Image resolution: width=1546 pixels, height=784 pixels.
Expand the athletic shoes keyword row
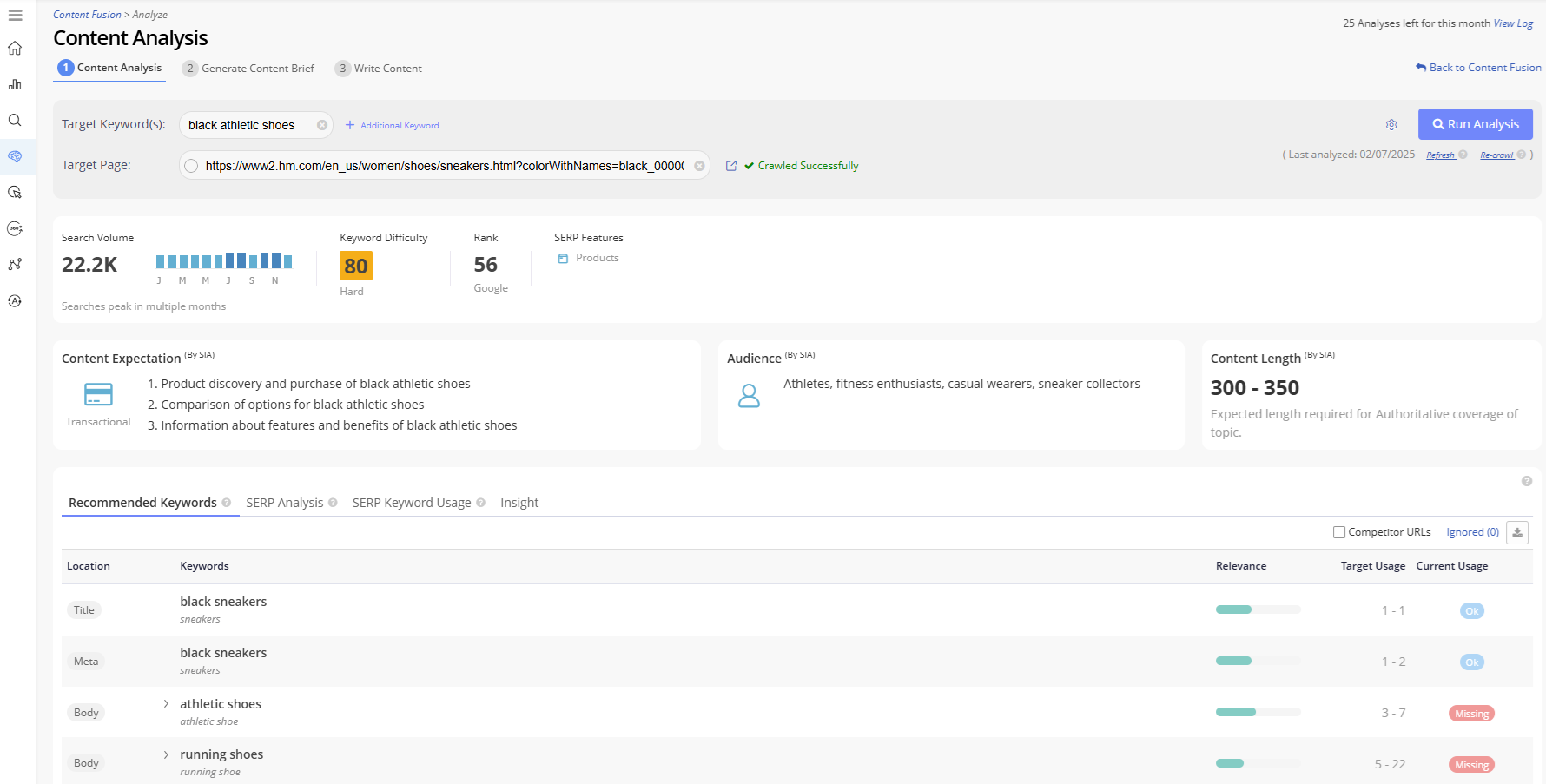coord(166,704)
